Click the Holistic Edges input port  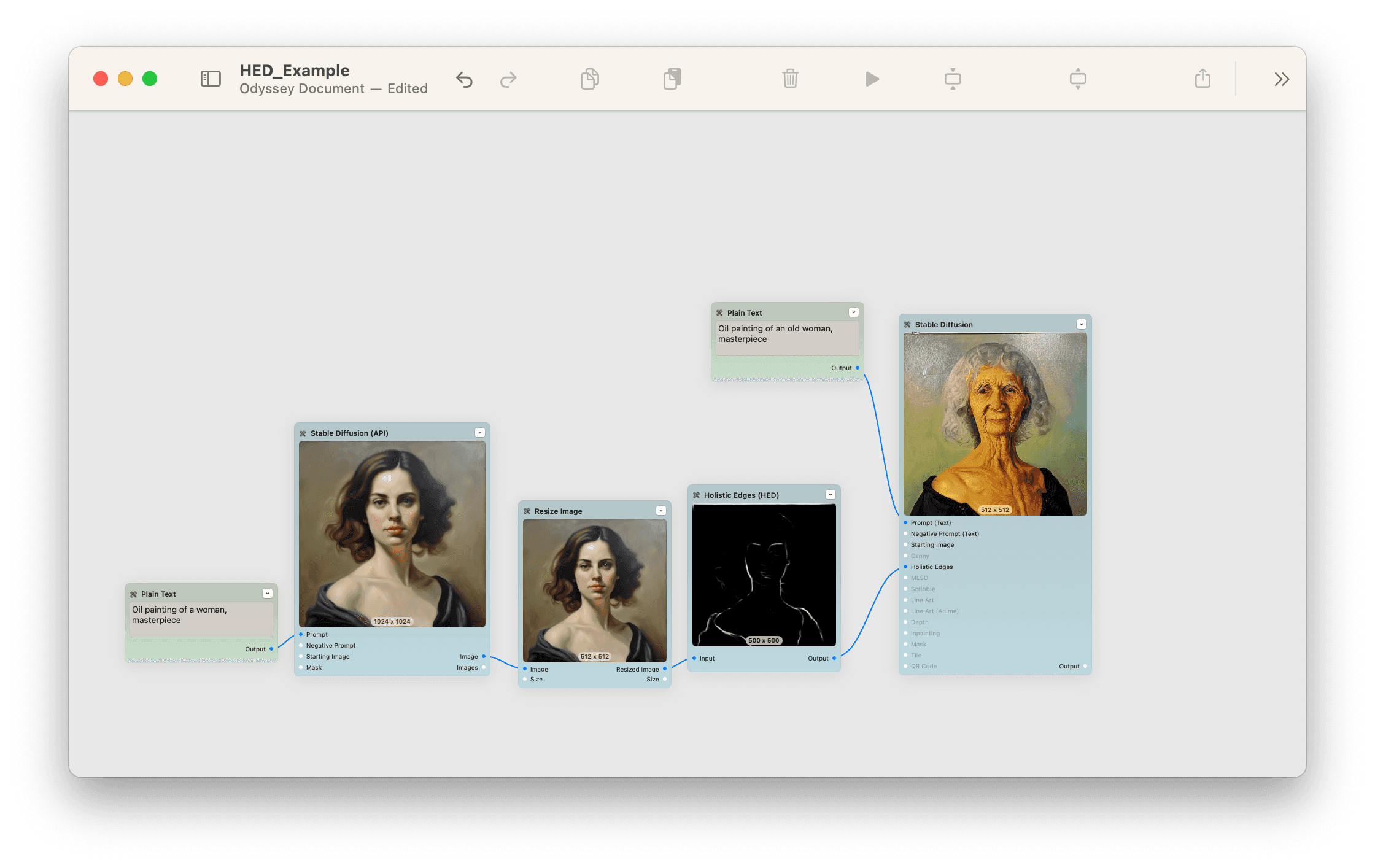905,567
